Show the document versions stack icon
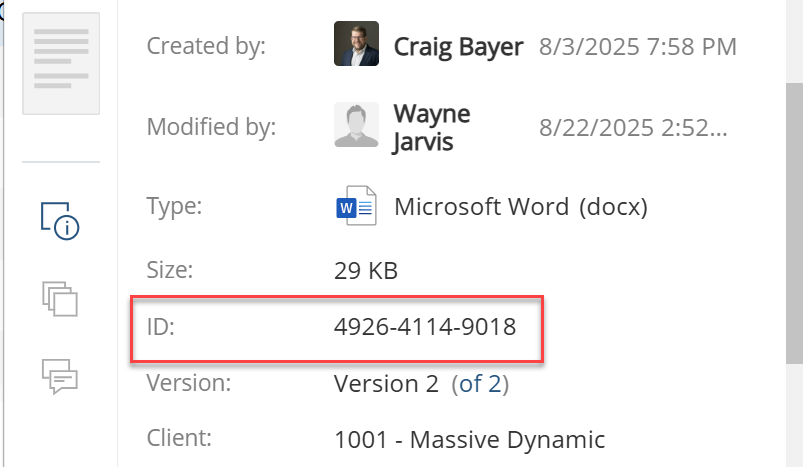Screen dimensions: 803x467 pos(60,298)
